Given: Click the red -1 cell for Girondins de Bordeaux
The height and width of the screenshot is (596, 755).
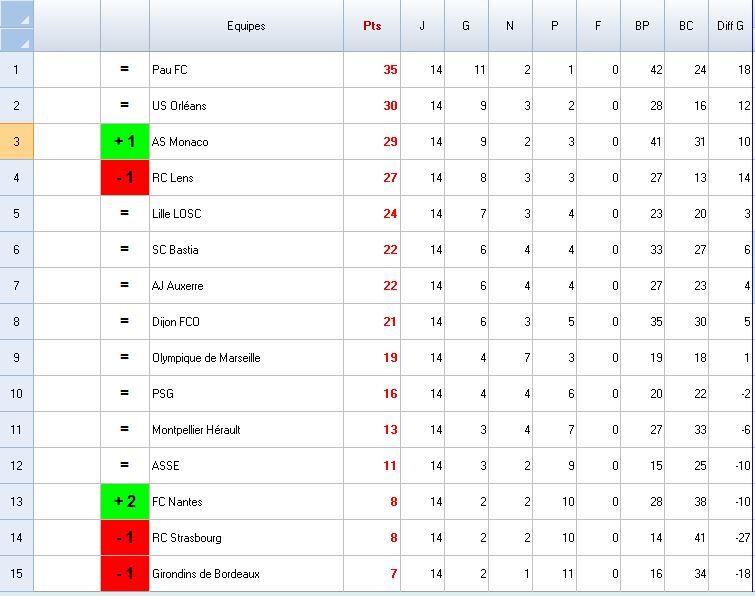Looking at the screenshot, I should click(x=125, y=574).
